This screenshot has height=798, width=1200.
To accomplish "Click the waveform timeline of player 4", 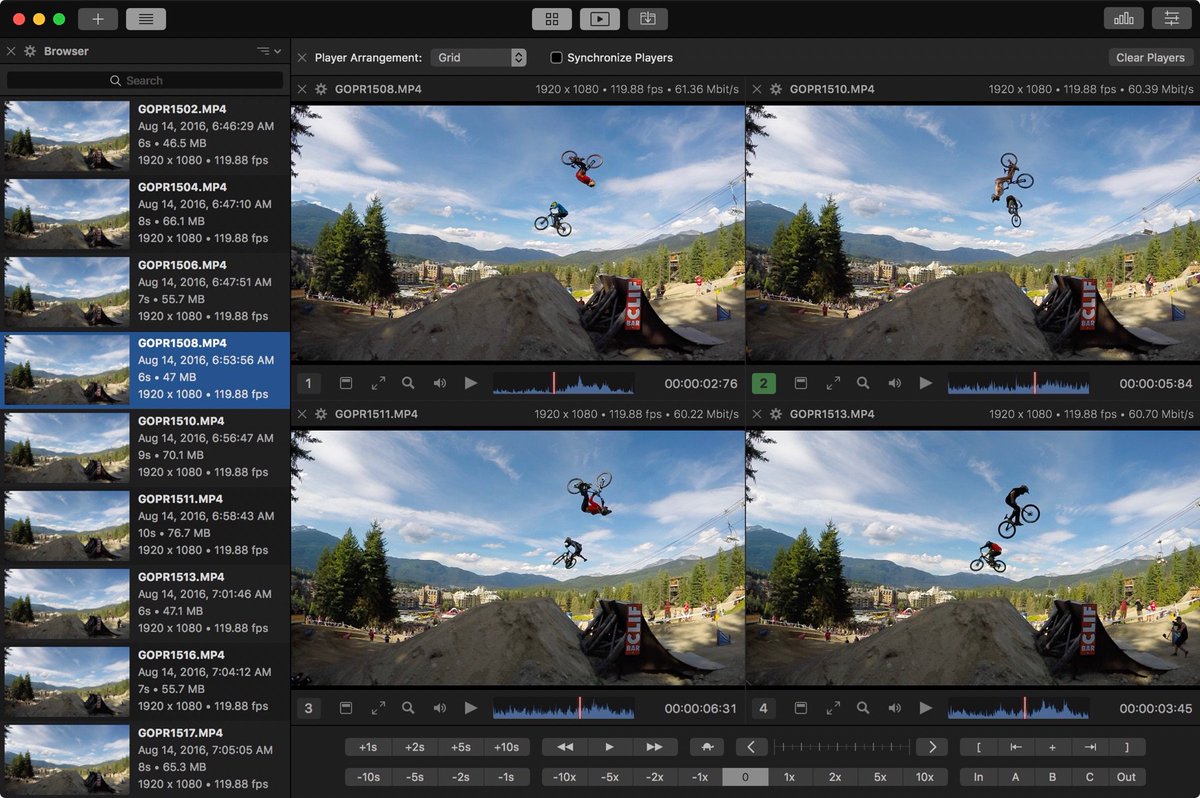I will (1018, 708).
